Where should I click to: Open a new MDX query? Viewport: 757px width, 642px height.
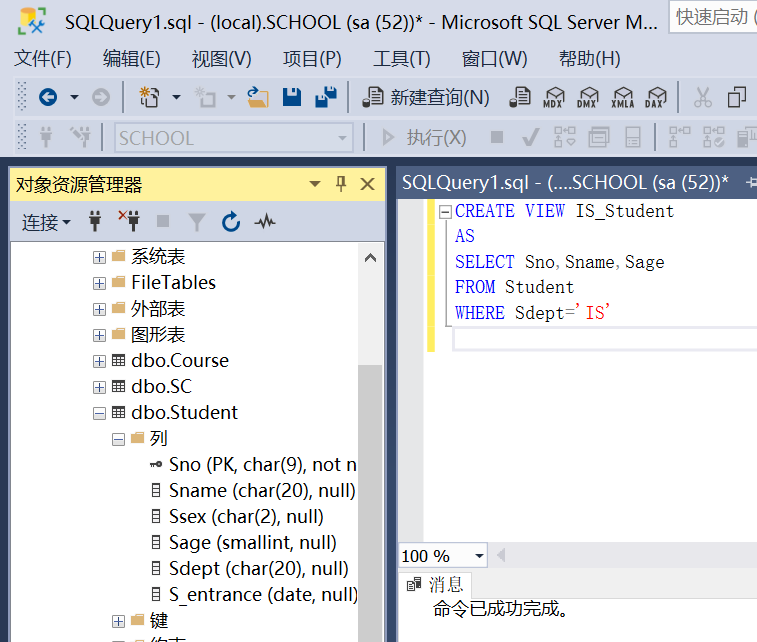point(553,97)
